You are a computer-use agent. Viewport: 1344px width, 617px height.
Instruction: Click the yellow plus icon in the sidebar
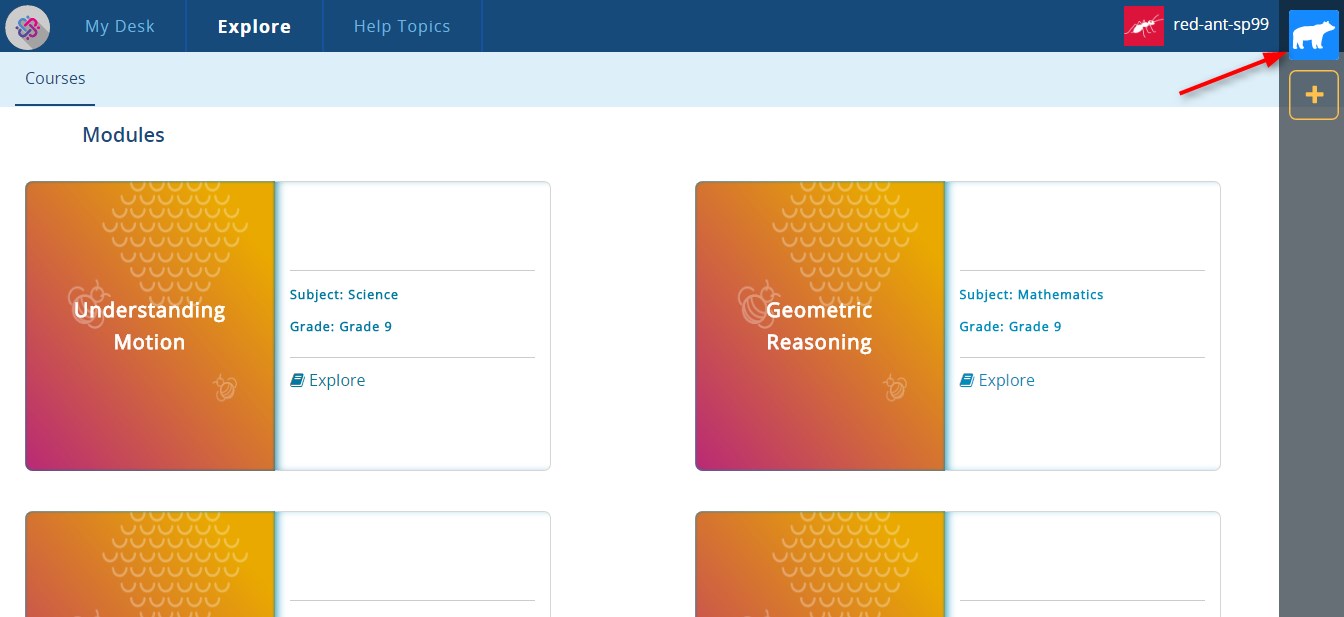(1313, 96)
